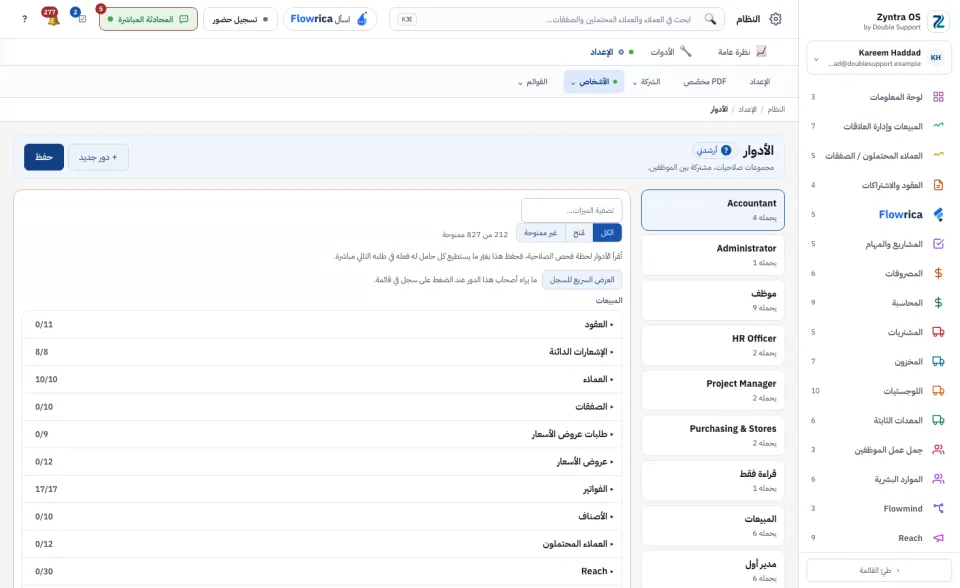Select the HR Officer role card

(713, 345)
